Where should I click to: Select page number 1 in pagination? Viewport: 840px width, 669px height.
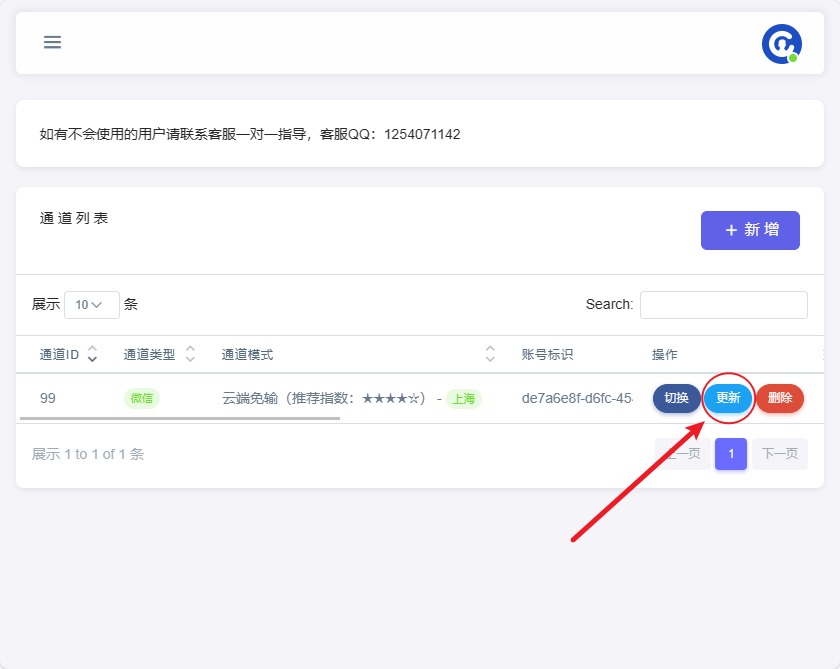point(731,454)
